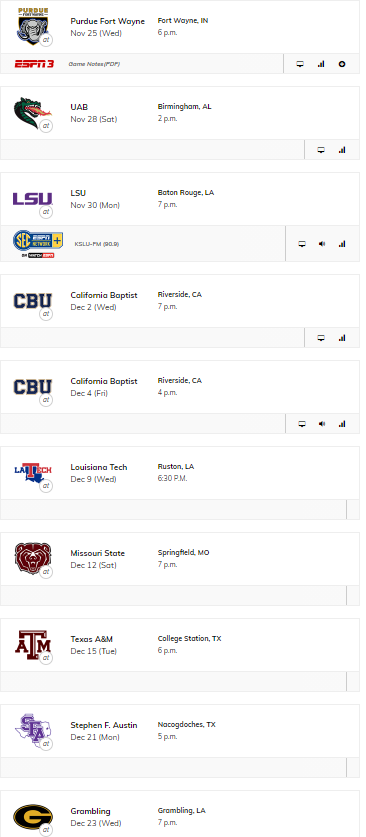The width and height of the screenshot is (366, 837).
Task: View stats for California Baptist Dec 4 game
Action: click(342, 424)
